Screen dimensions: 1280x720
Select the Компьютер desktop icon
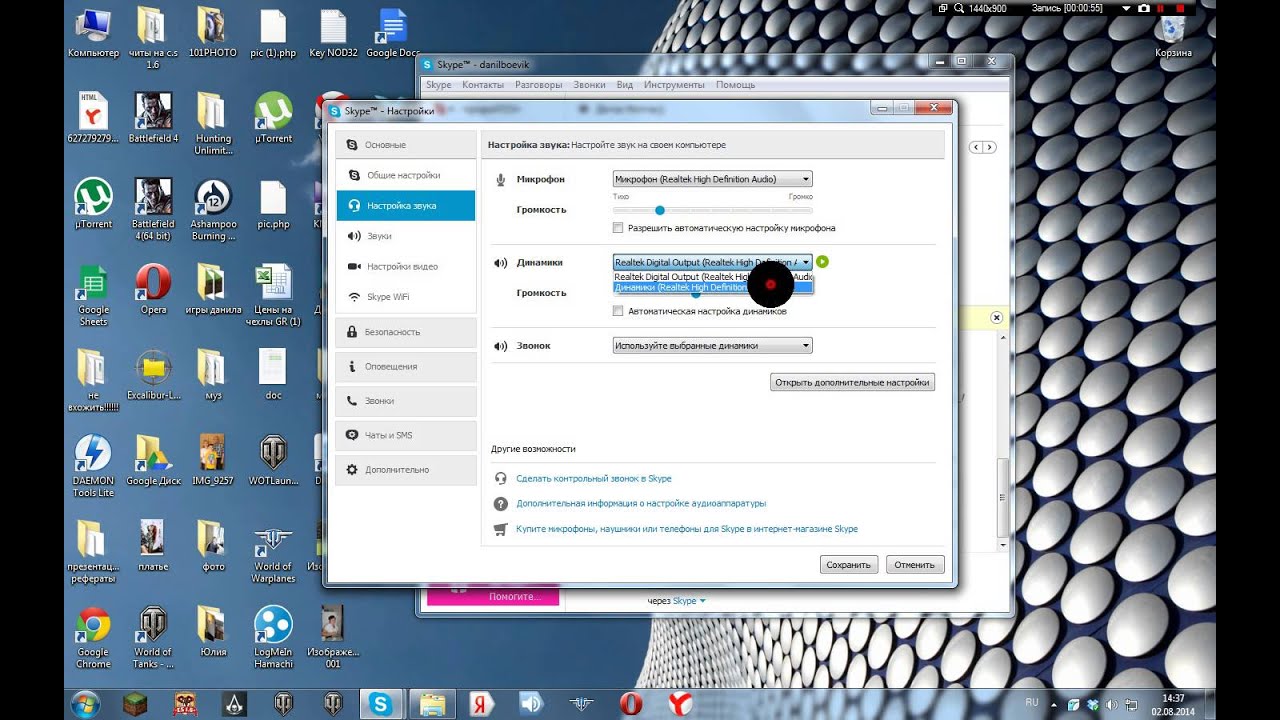point(93,33)
